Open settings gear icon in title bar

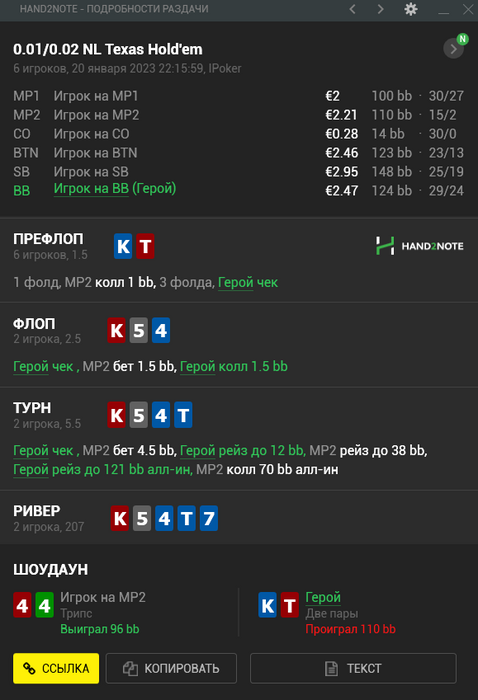point(411,9)
